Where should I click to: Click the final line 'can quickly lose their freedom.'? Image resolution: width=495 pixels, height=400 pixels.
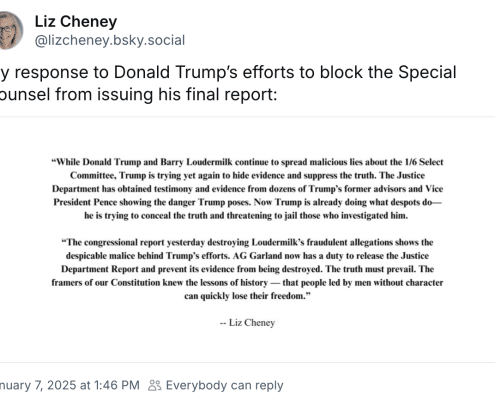point(247,296)
